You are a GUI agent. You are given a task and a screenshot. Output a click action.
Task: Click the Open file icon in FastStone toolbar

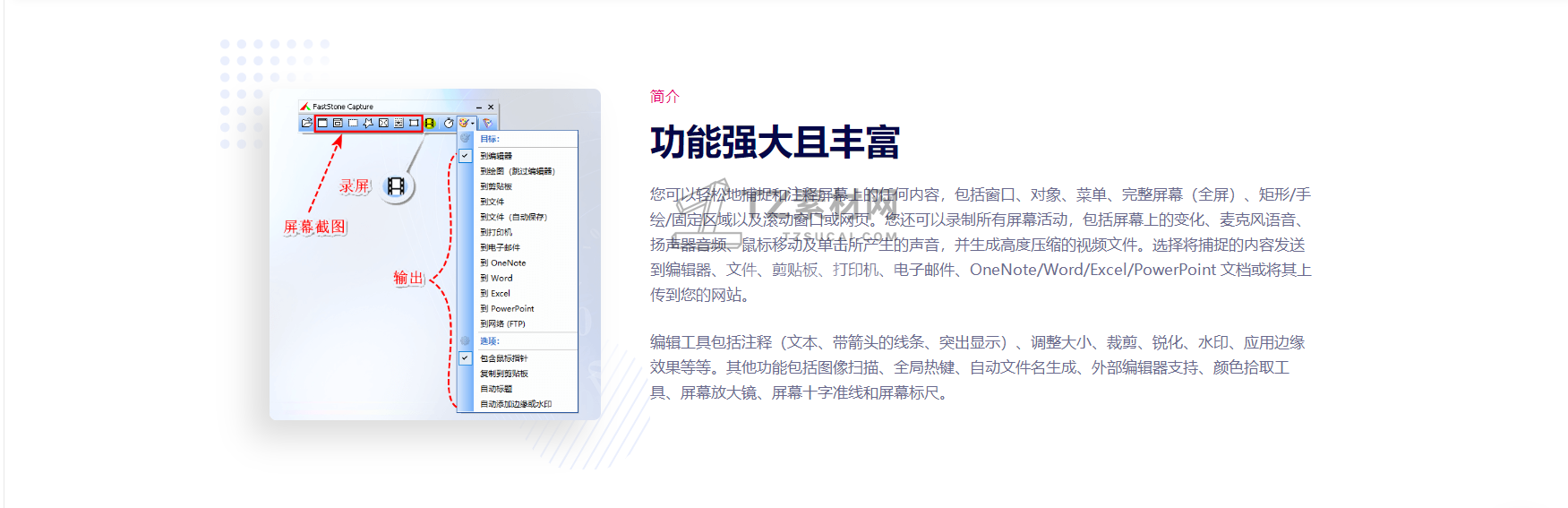pos(307,123)
